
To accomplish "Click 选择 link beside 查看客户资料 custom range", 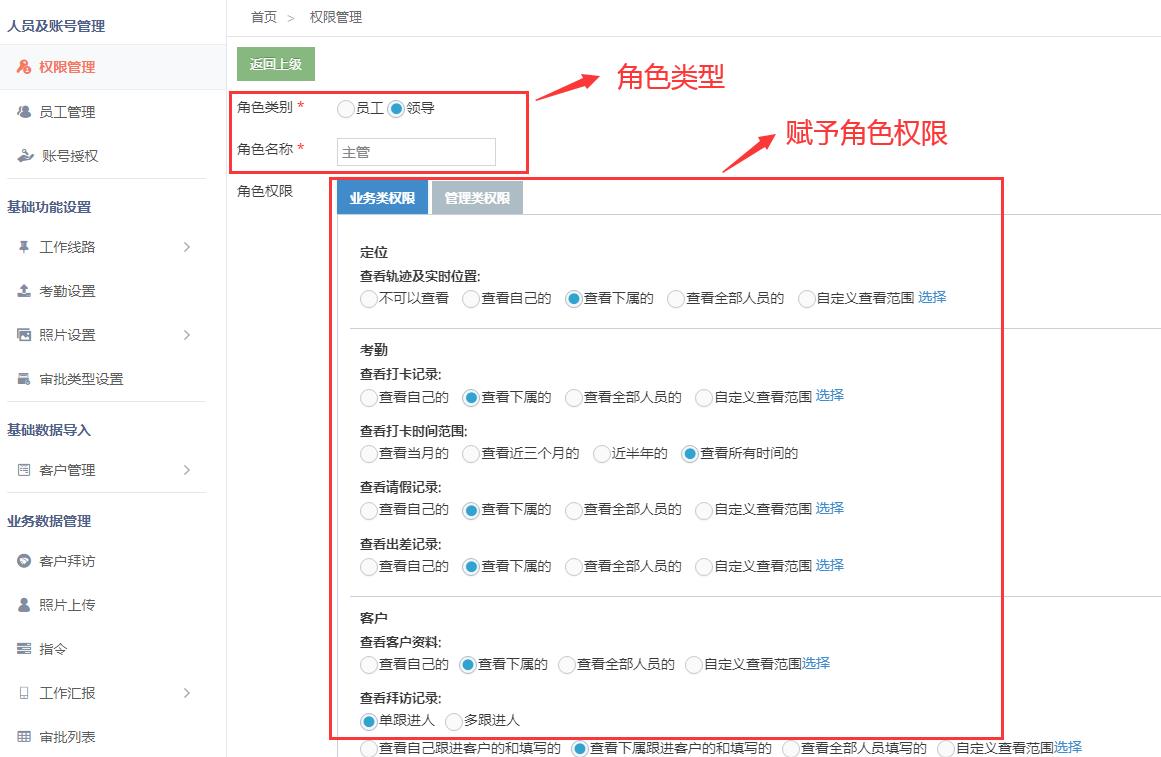I will click(816, 663).
